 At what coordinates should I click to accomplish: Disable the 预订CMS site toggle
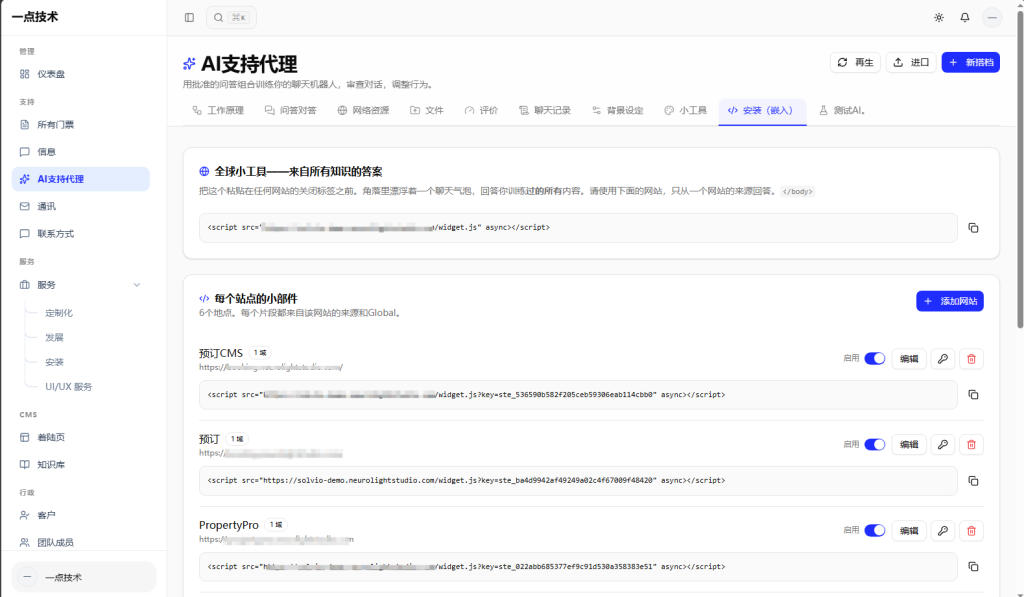click(x=874, y=359)
